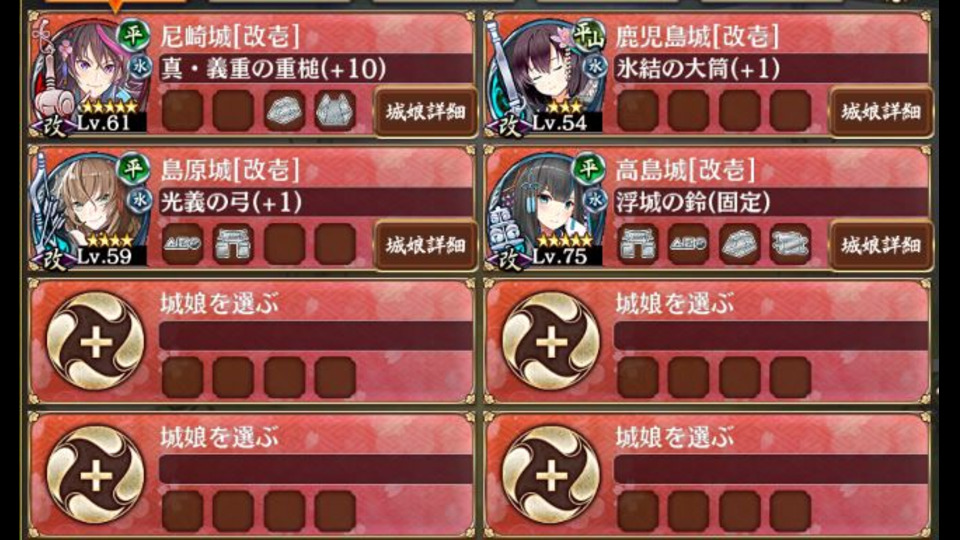Click first equipped facility icon of 高島城

click(x=638, y=244)
